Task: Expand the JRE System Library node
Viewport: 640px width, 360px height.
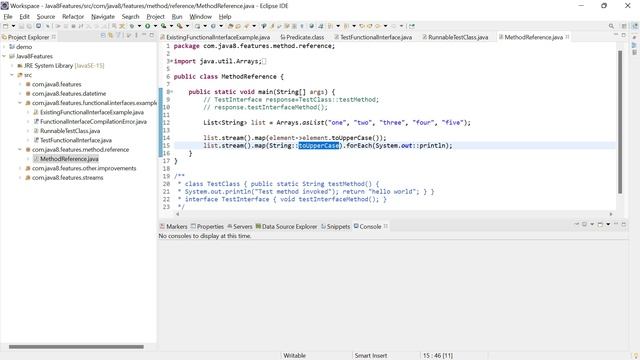Action: (x=12, y=65)
